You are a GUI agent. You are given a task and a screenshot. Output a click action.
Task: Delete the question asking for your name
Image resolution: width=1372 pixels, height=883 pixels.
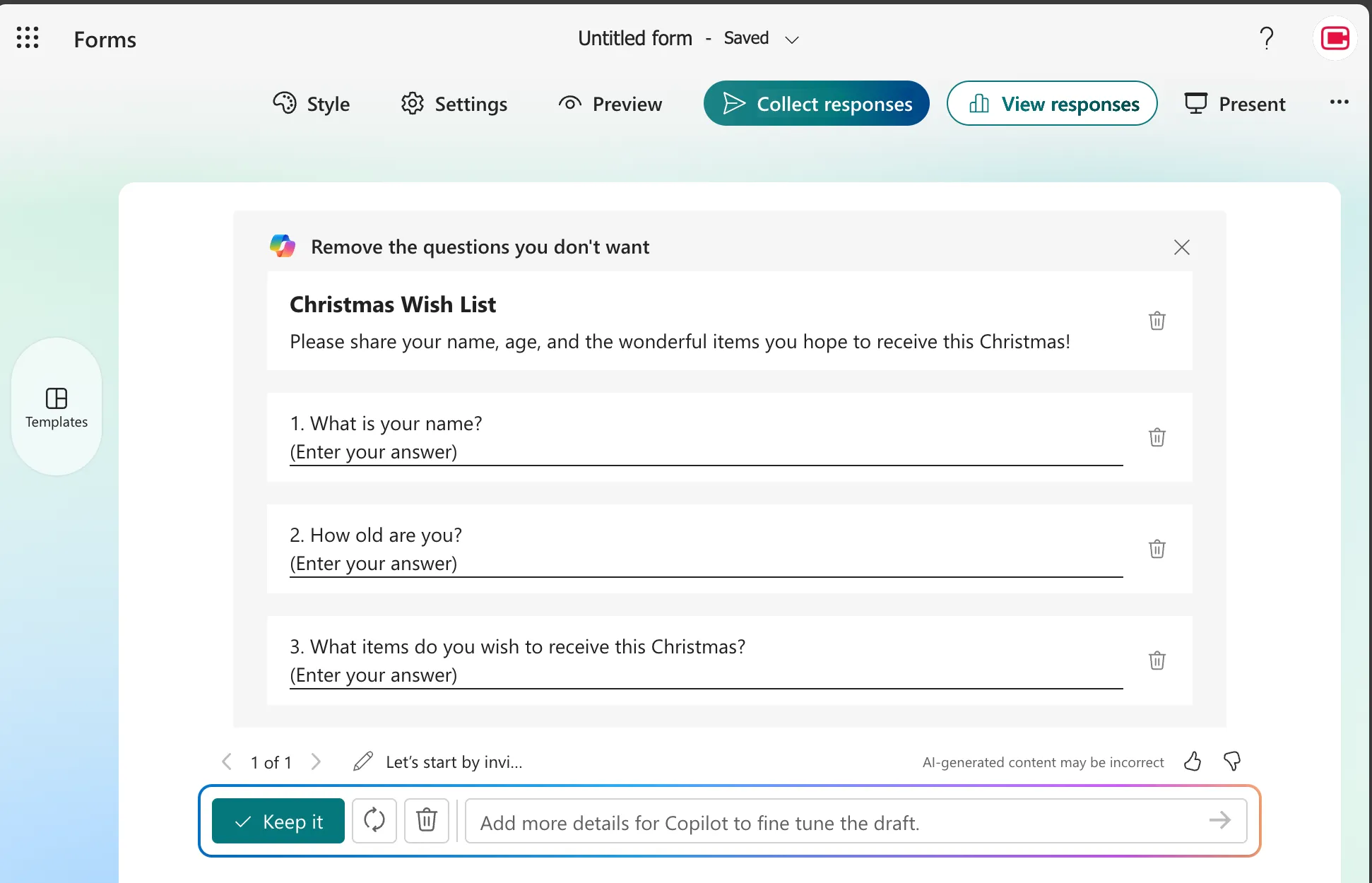1157,437
